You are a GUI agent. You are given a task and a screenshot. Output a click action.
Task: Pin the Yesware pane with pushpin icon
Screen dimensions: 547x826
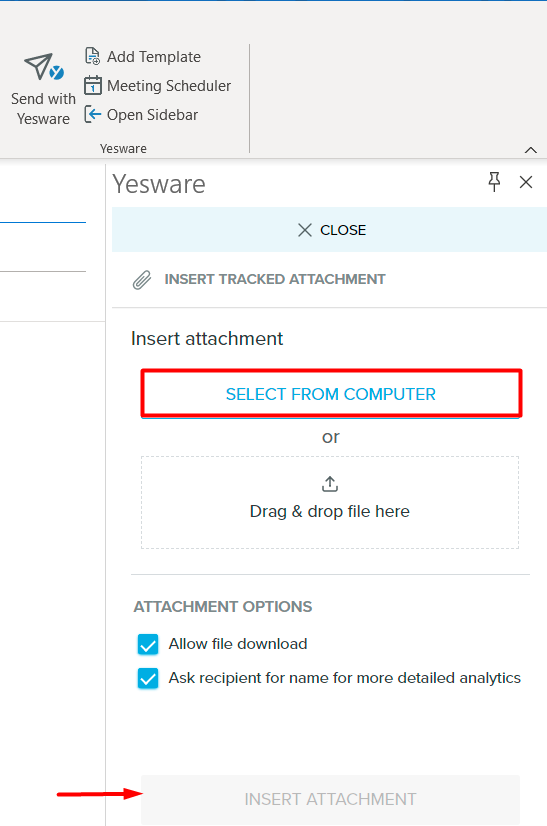[x=494, y=182]
